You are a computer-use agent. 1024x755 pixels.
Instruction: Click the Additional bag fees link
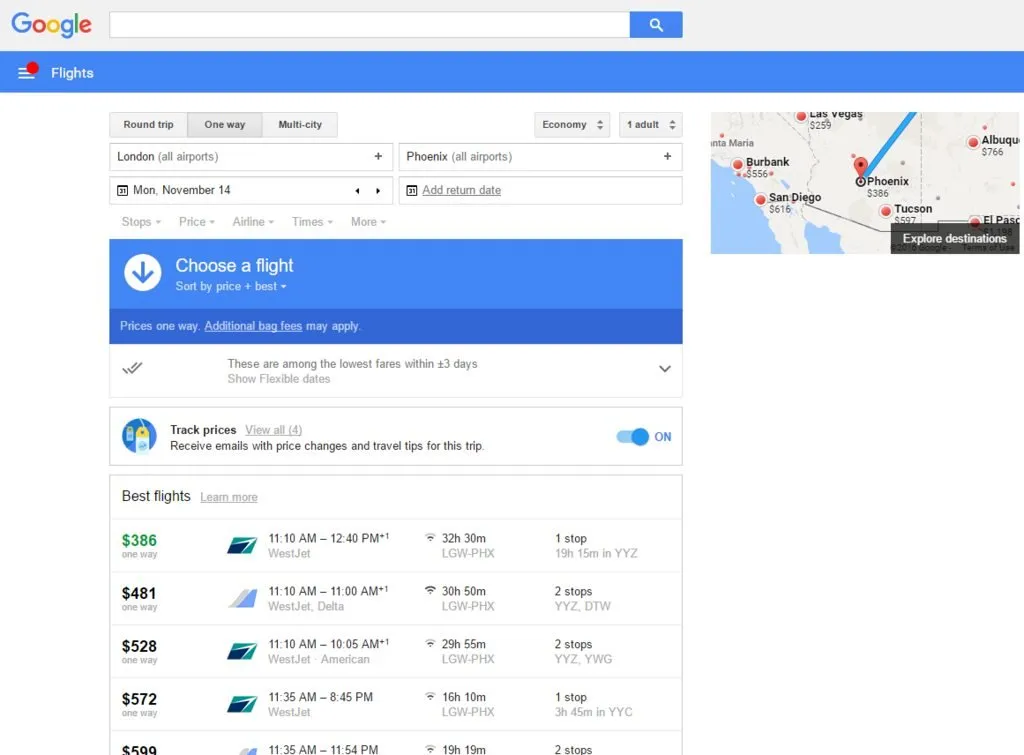pos(253,326)
